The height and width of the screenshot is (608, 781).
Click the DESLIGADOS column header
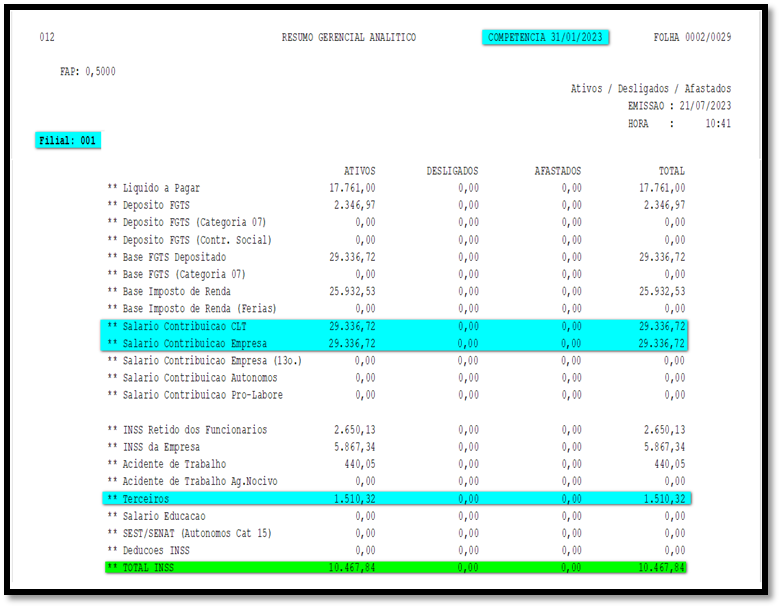pyautogui.click(x=452, y=171)
